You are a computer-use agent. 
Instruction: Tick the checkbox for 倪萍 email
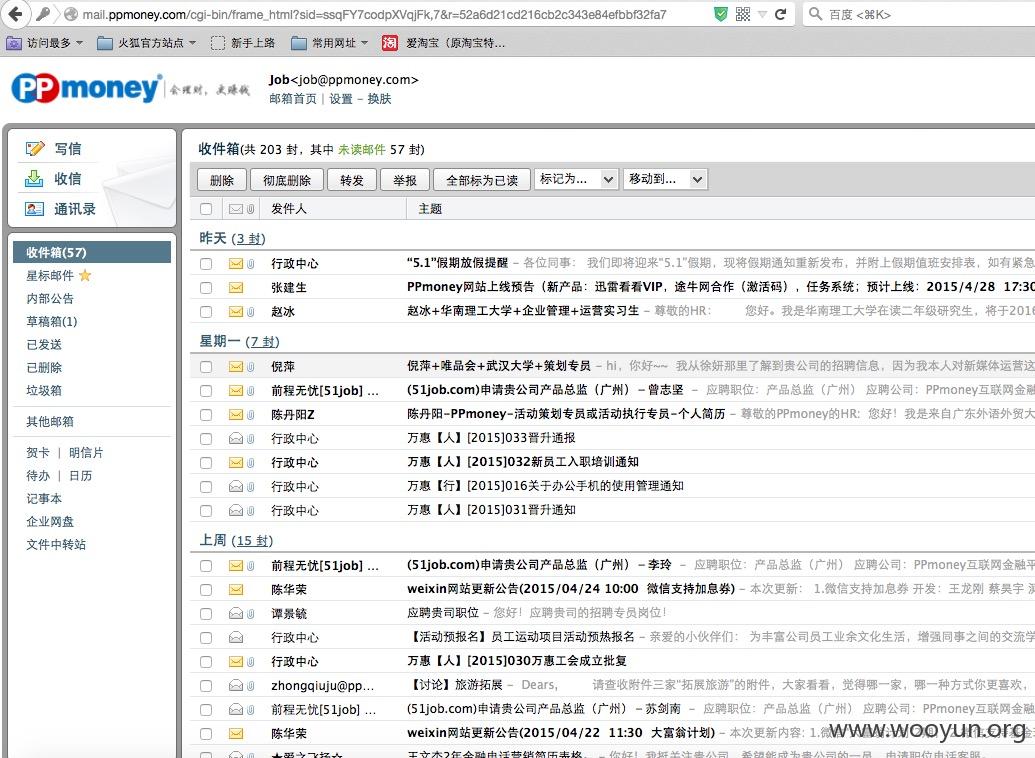(206, 366)
